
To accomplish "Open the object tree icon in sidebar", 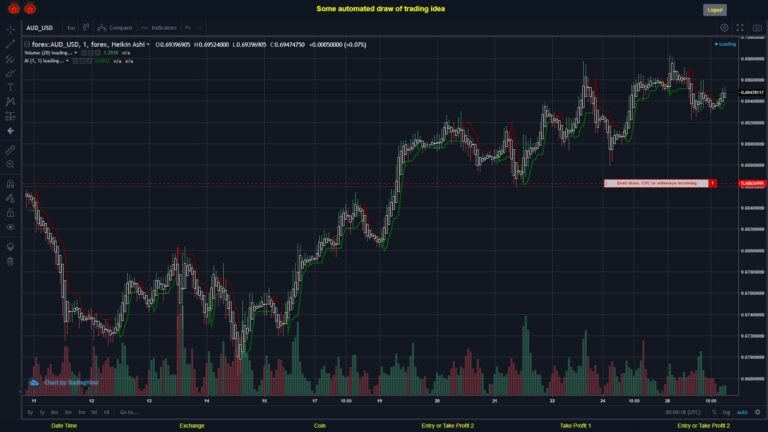I will click(x=10, y=246).
